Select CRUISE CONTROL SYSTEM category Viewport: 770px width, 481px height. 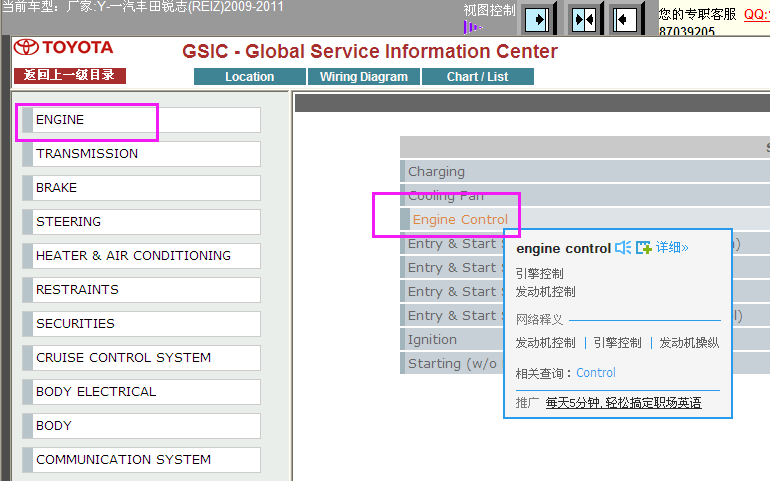point(141,358)
